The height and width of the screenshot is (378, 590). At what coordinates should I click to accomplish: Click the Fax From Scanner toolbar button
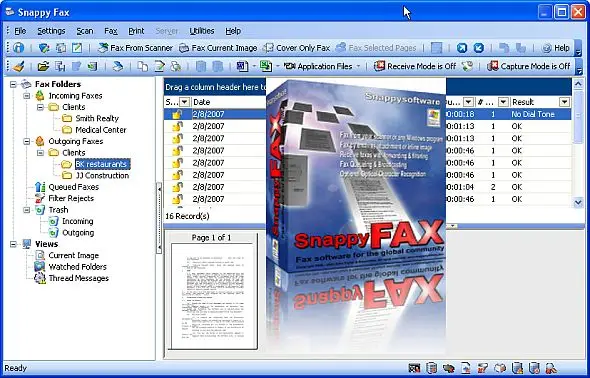tap(135, 48)
